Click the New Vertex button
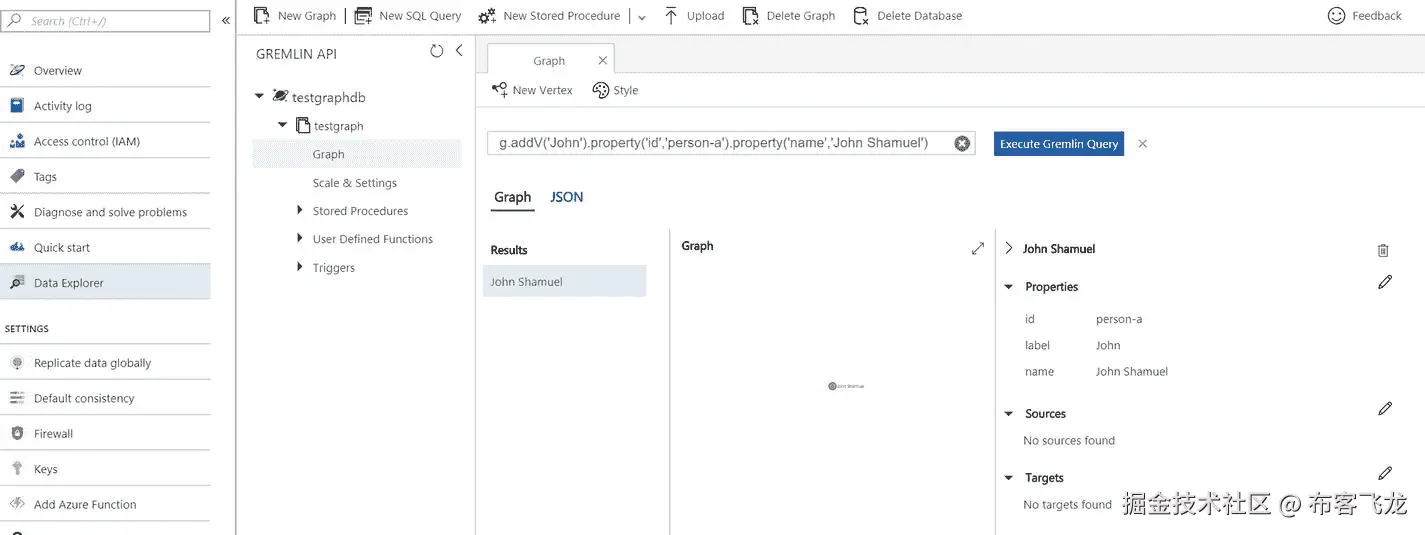The height and width of the screenshot is (535, 1425). click(x=532, y=90)
